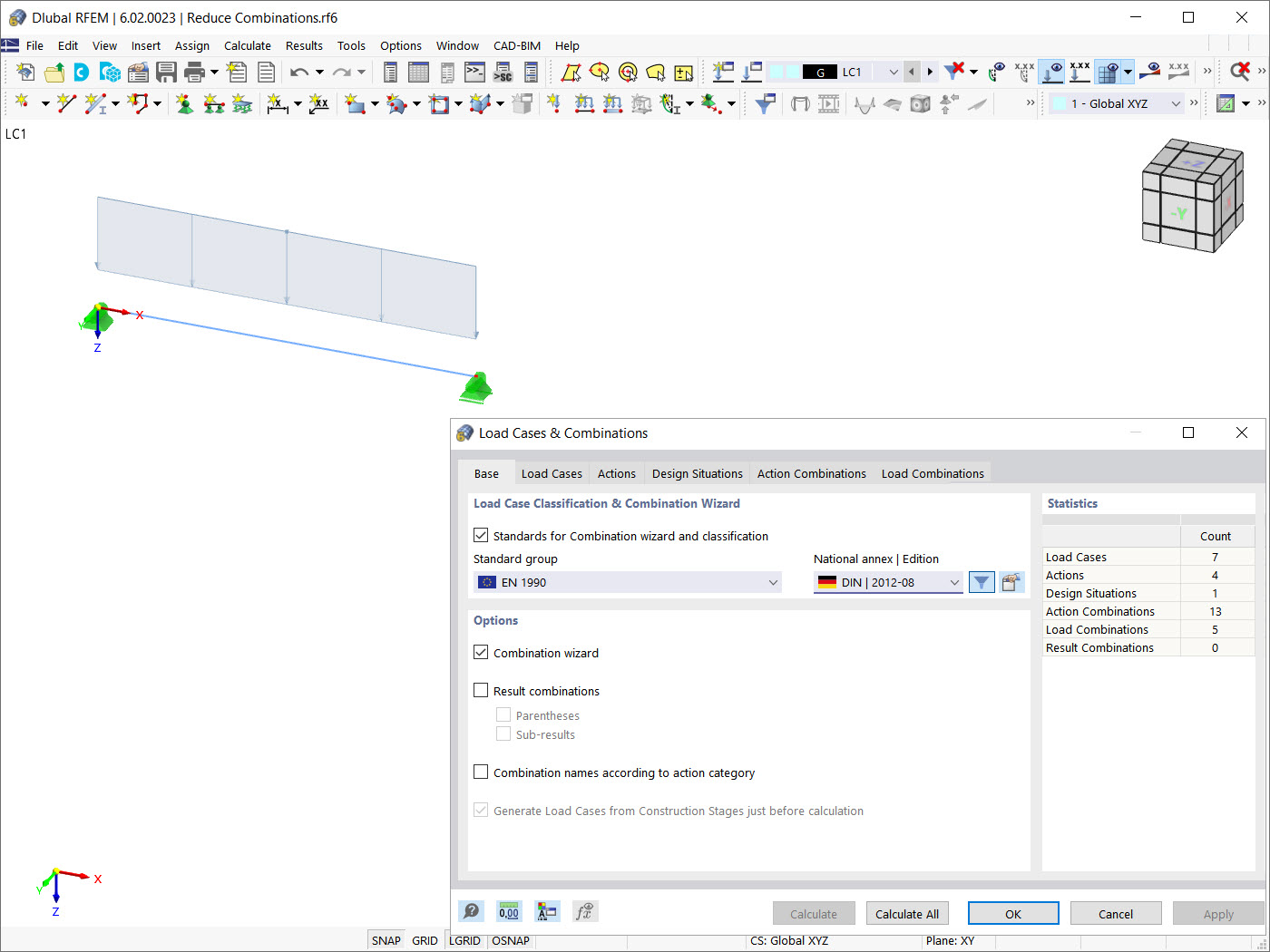Image resolution: width=1270 pixels, height=952 pixels.
Task: Switch to the Design Situations tab
Action: click(x=698, y=473)
